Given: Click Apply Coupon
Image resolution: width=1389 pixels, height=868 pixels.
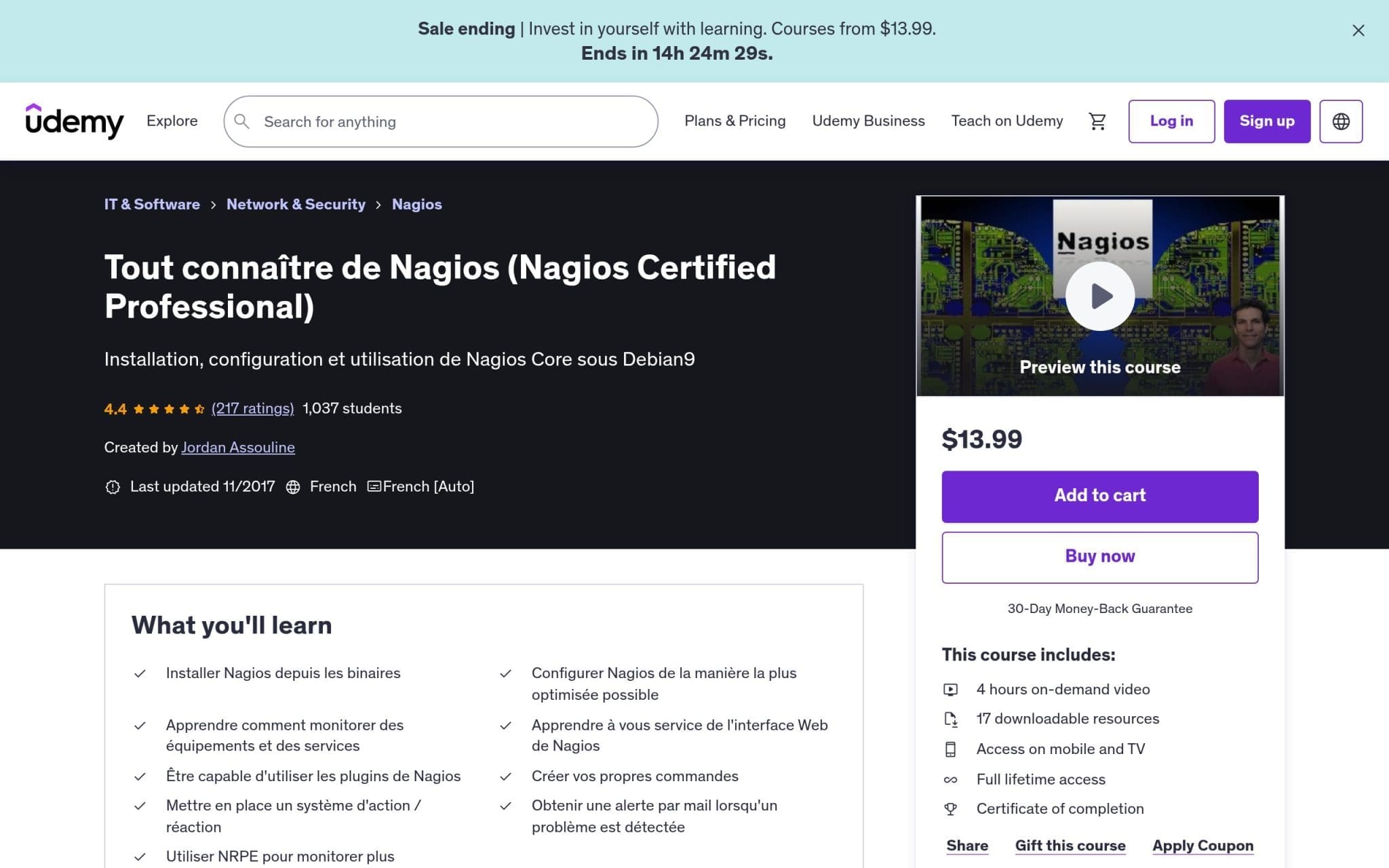Looking at the screenshot, I should tap(1202, 846).
